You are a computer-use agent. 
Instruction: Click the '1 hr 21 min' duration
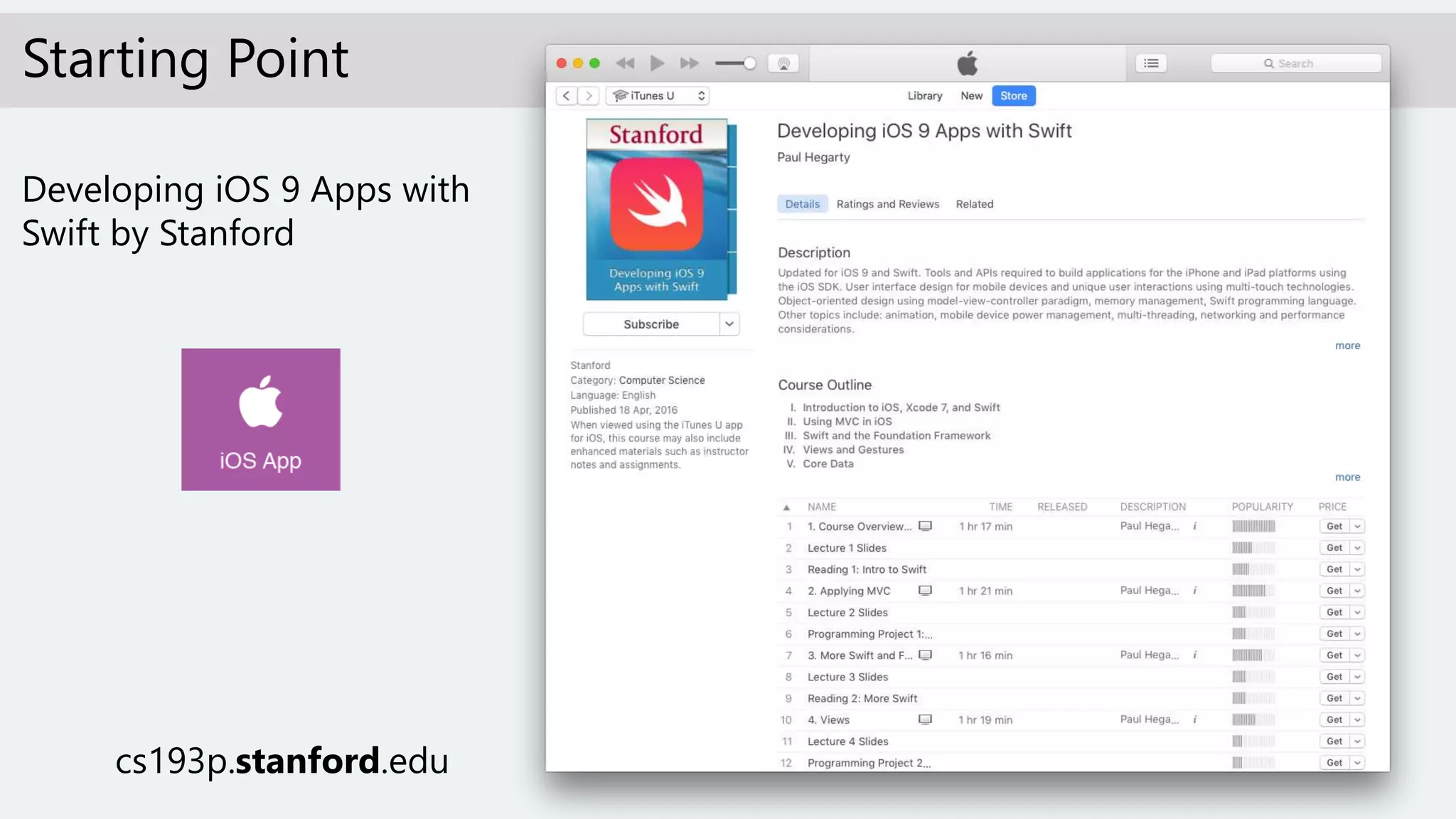(985, 591)
